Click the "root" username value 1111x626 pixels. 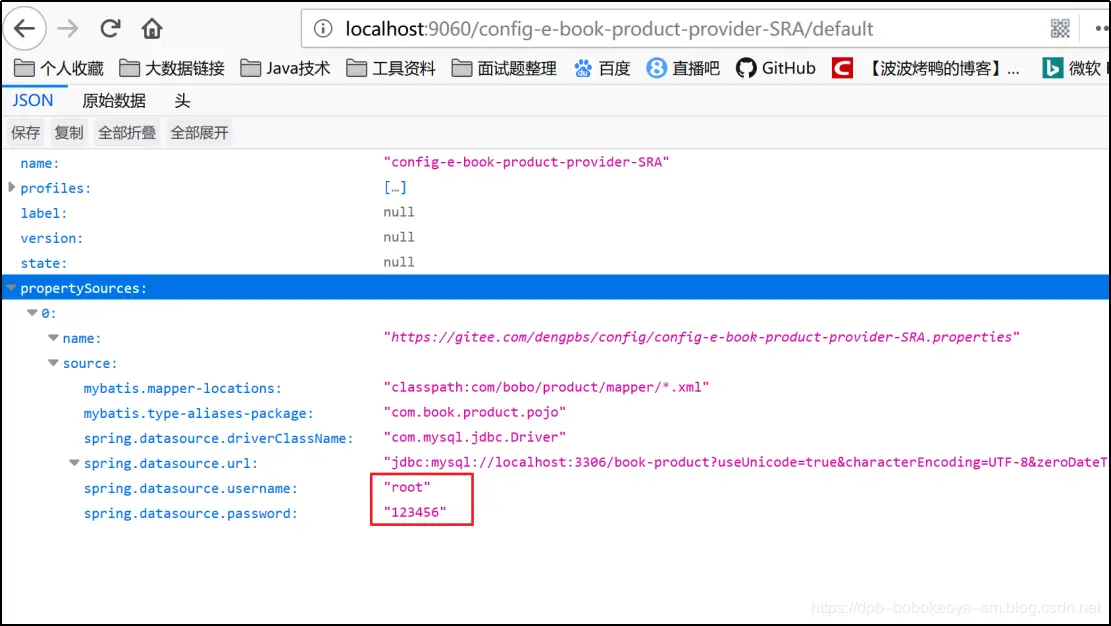(x=407, y=487)
